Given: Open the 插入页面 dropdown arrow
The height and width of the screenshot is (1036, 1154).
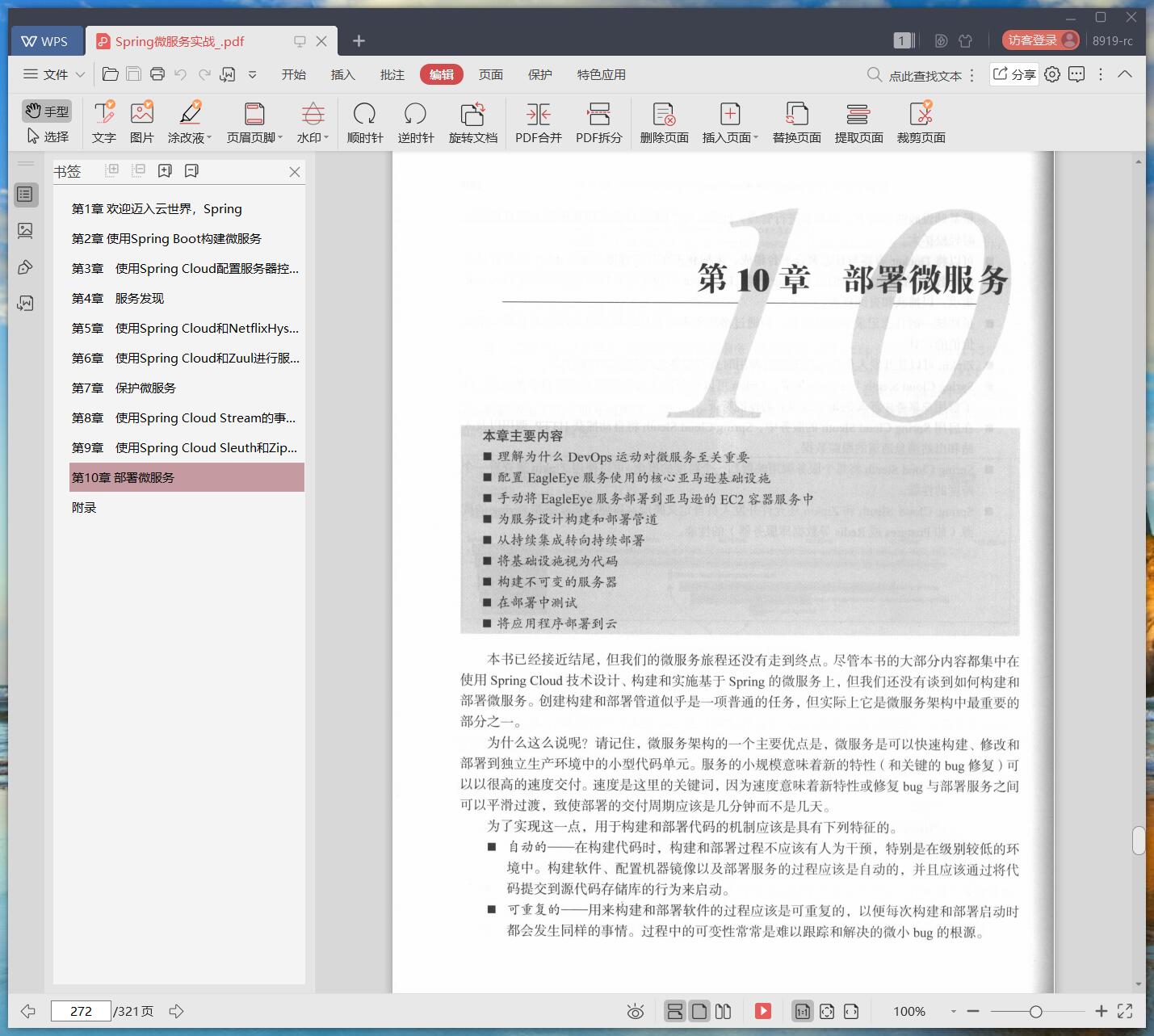Looking at the screenshot, I should [756, 138].
